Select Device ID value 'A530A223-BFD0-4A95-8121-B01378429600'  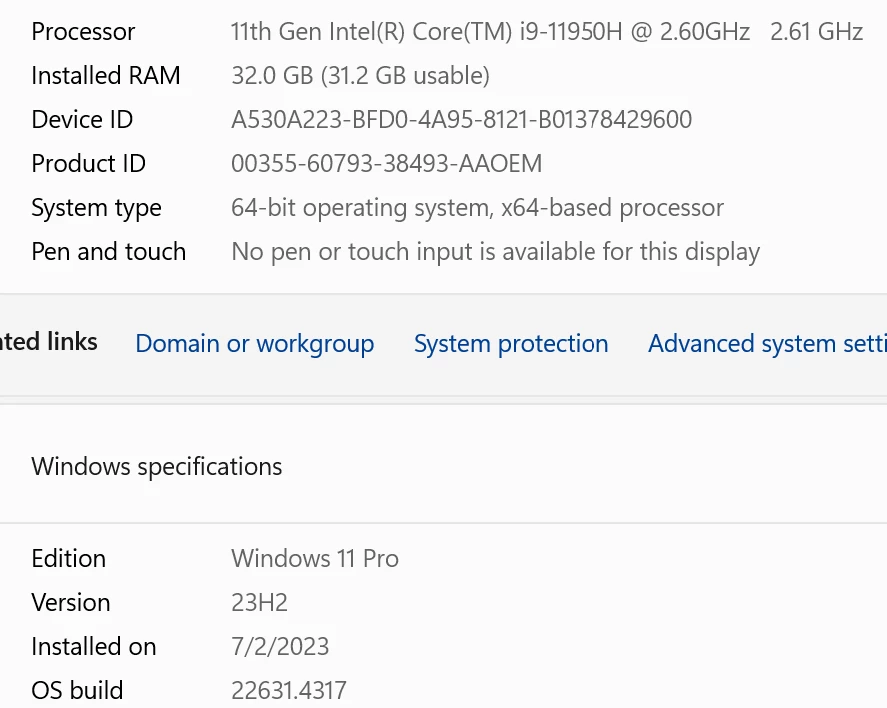tap(462, 120)
